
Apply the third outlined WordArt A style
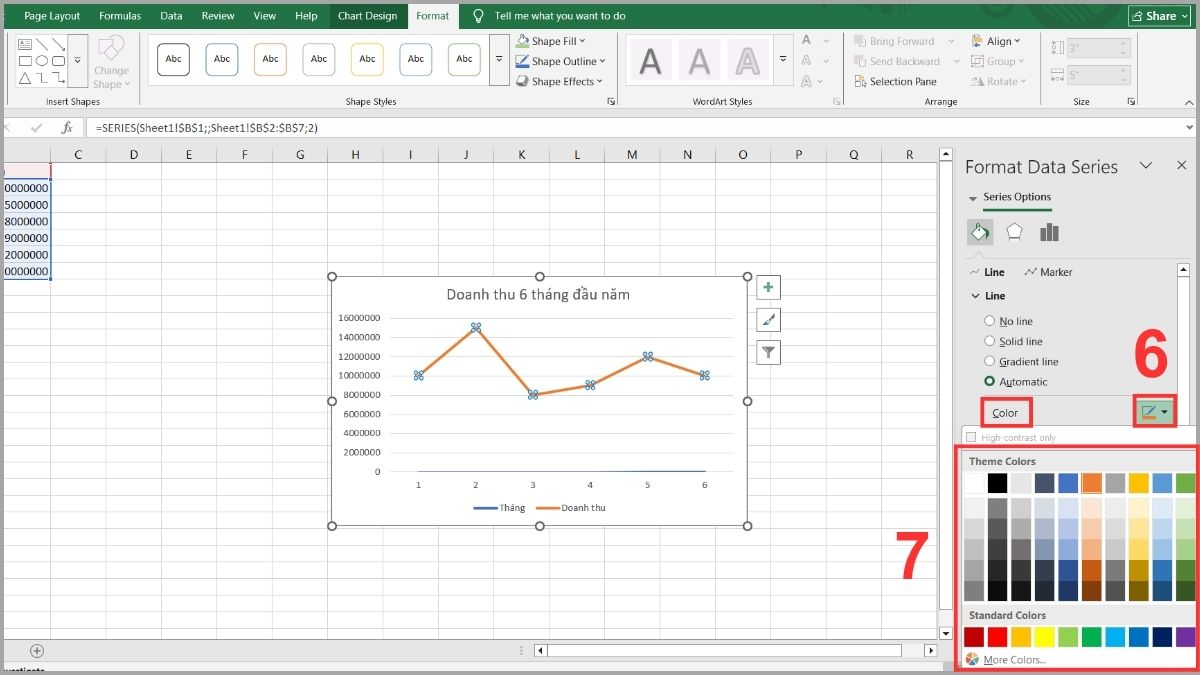click(747, 62)
